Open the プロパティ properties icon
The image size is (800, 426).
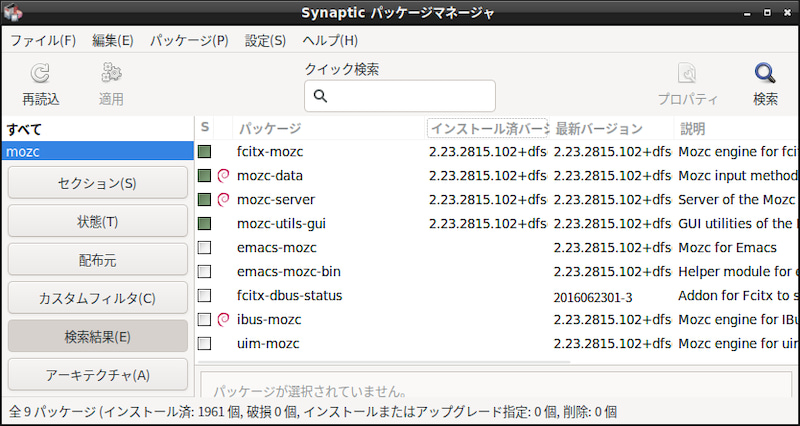click(687, 73)
